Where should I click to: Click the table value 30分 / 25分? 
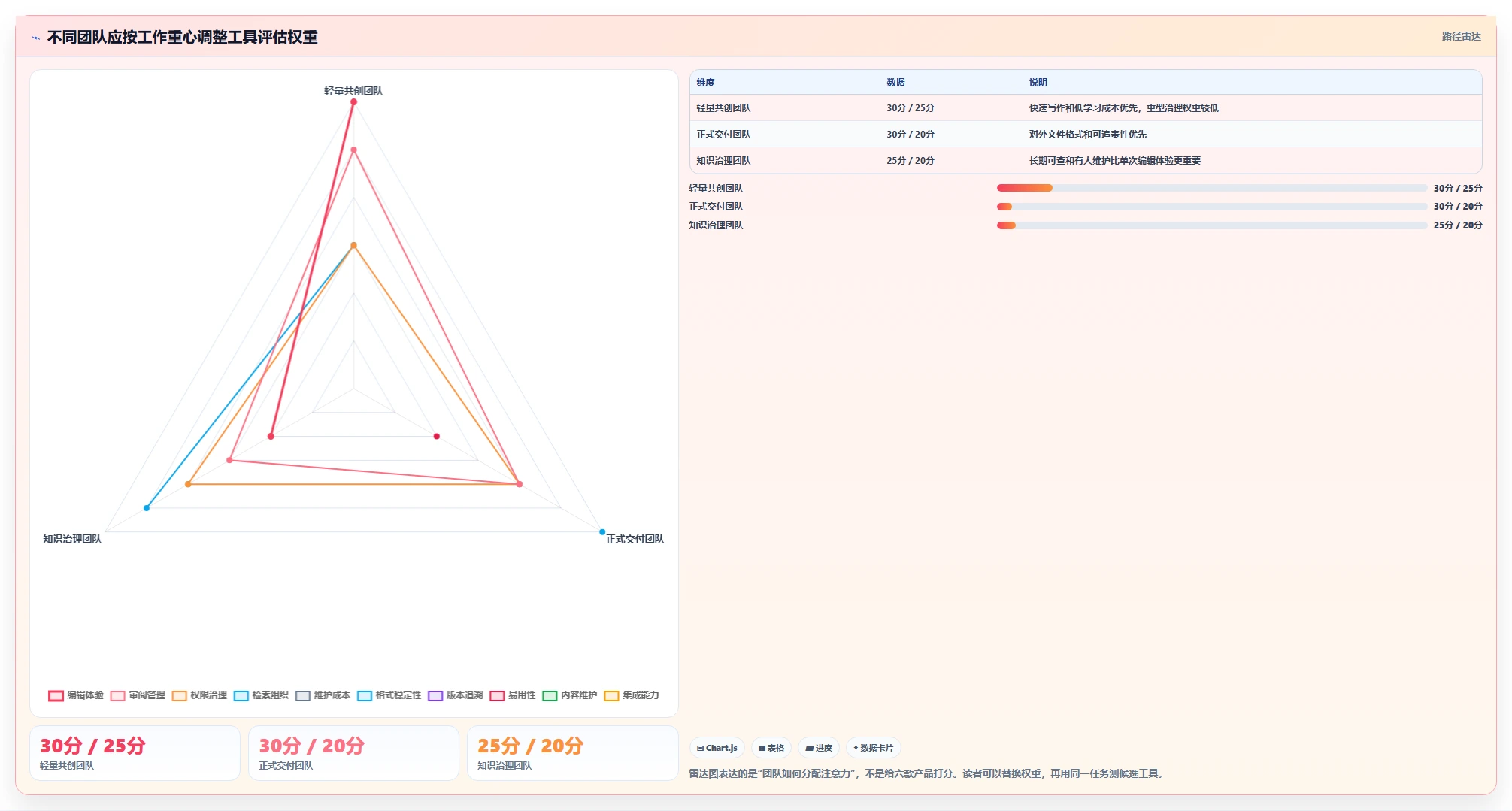(x=911, y=108)
